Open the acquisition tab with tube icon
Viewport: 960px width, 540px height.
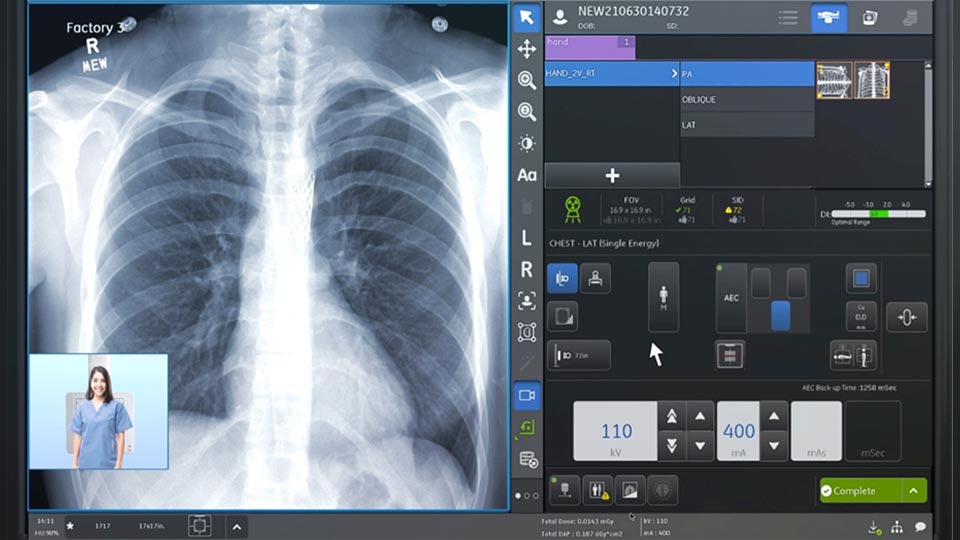[829, 17]
